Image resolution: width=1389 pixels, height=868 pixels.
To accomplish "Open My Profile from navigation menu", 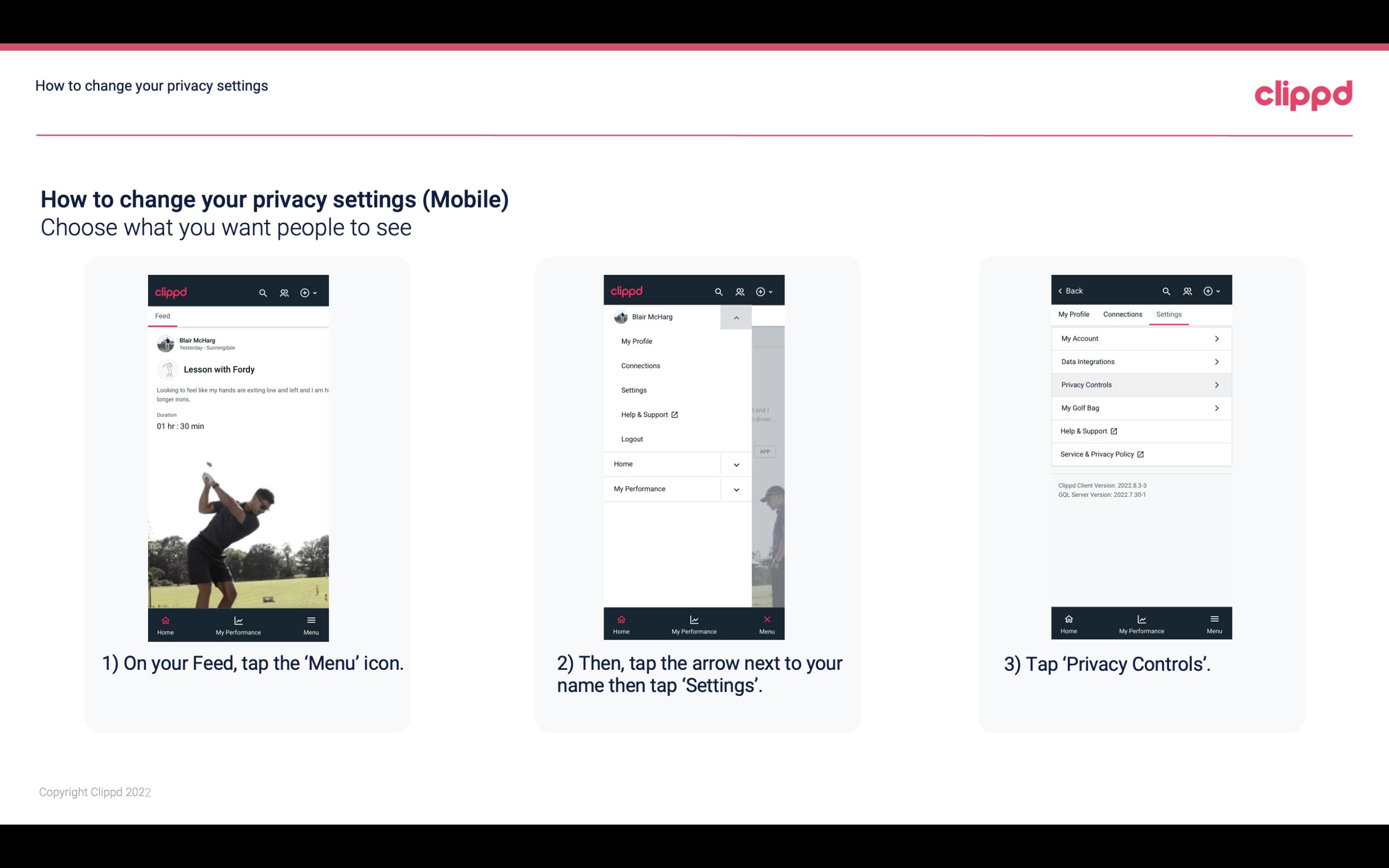I will (x=636, y=341).
